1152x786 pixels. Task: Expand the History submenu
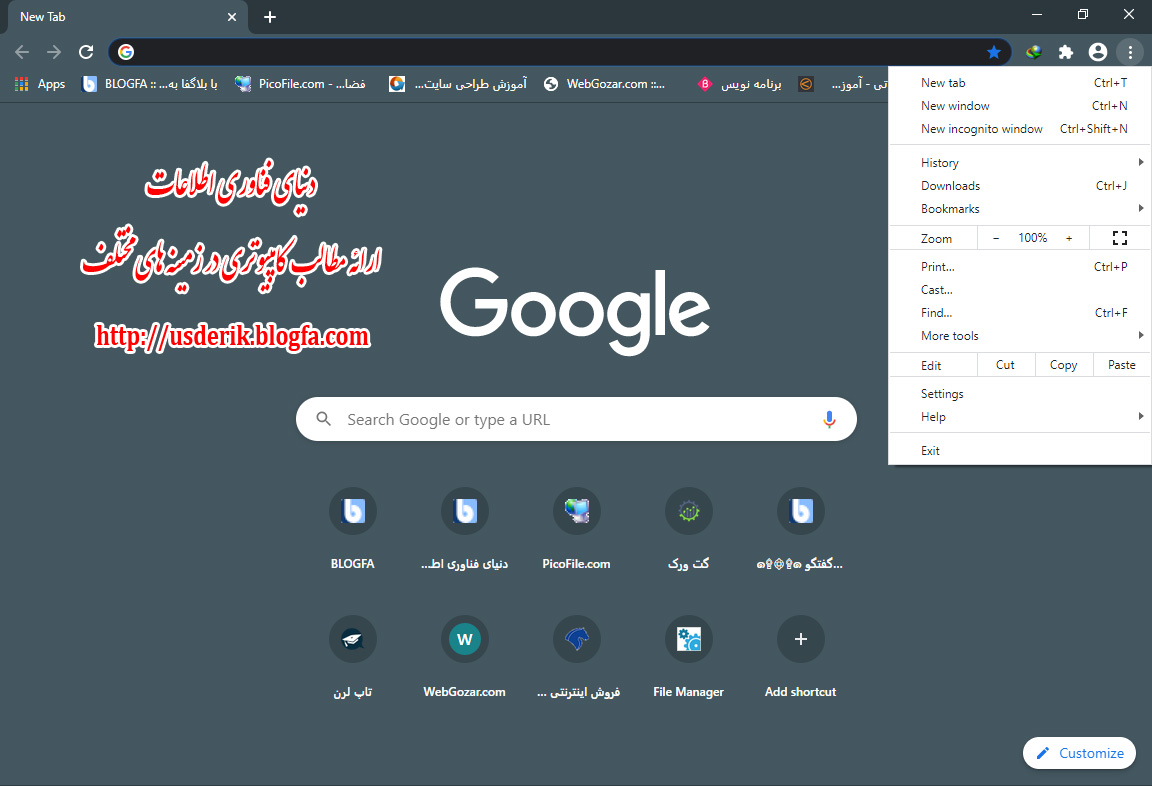tap(939, 161)
